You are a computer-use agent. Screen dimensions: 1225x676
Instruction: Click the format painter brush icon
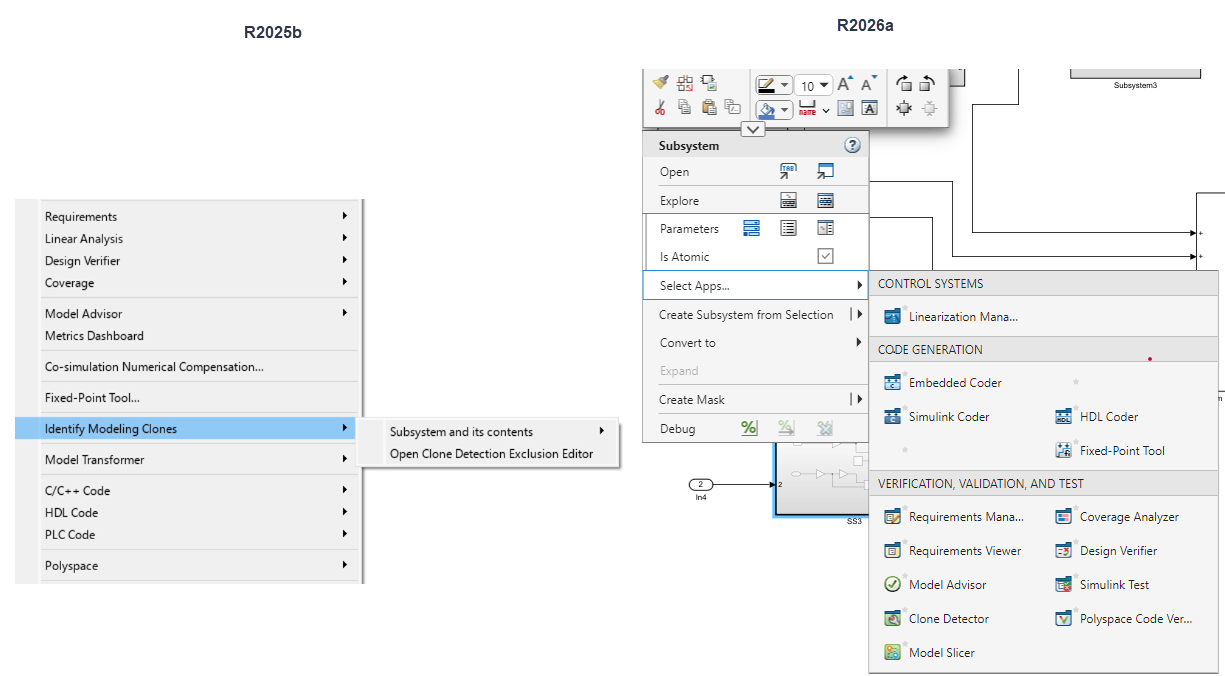(660, 84)
